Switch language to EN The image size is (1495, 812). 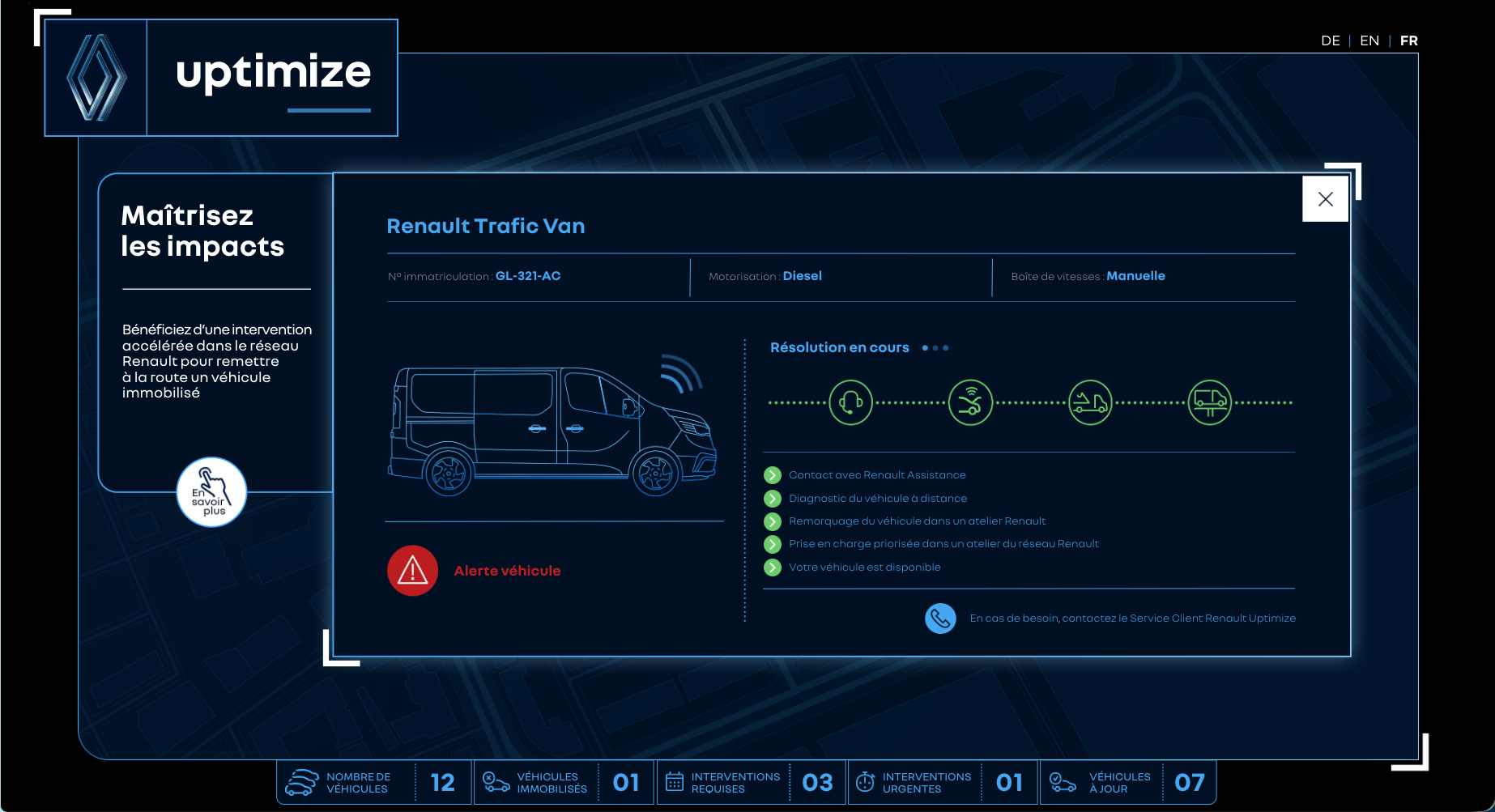[x=1369, y=40]
